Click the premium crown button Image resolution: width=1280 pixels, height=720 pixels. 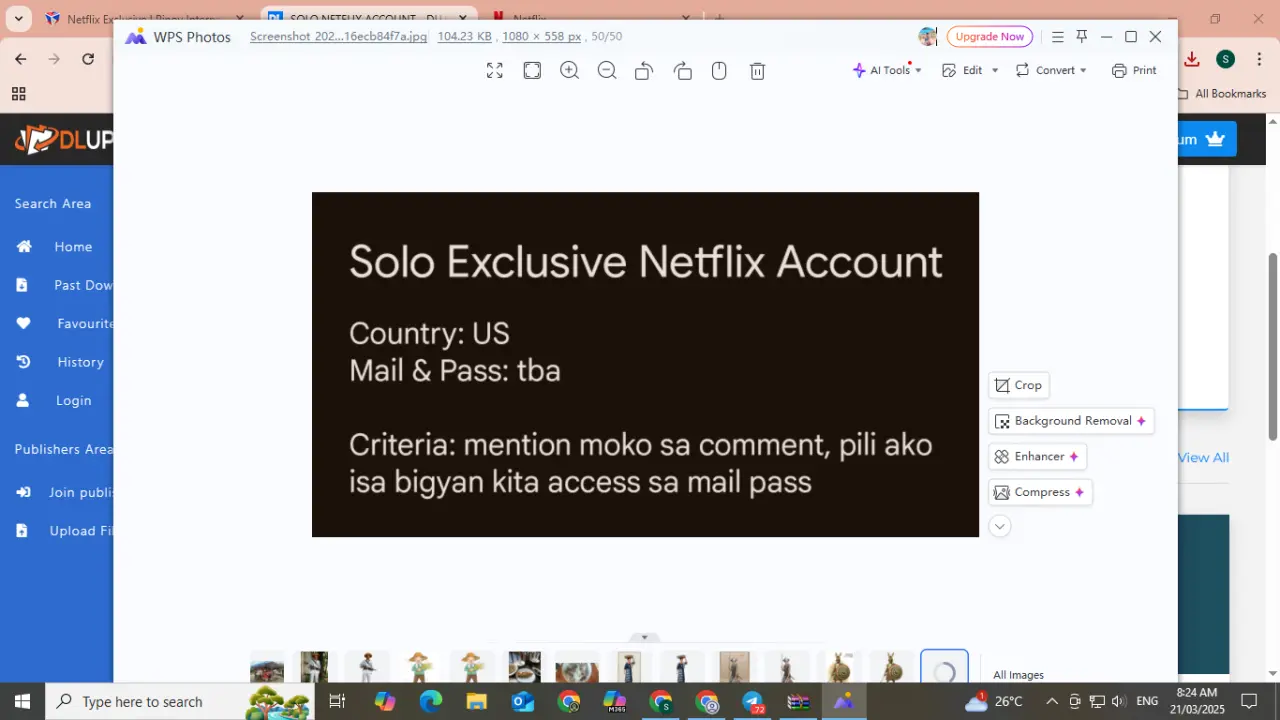pyautogui.click(x=1208, y=139)
